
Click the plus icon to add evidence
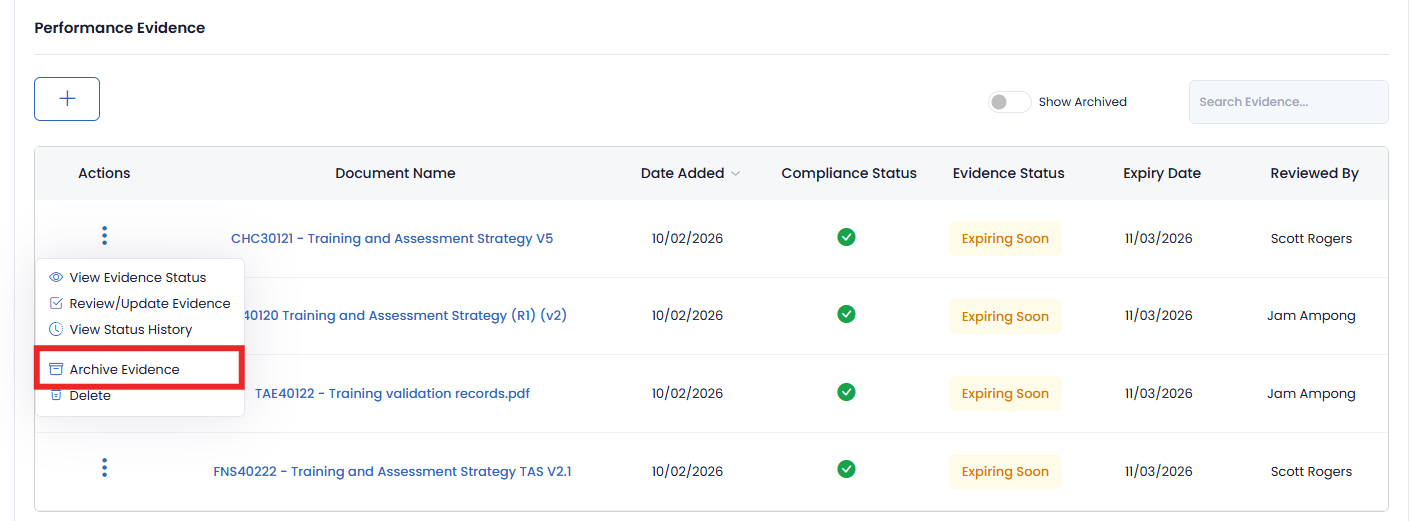(67, 99)
